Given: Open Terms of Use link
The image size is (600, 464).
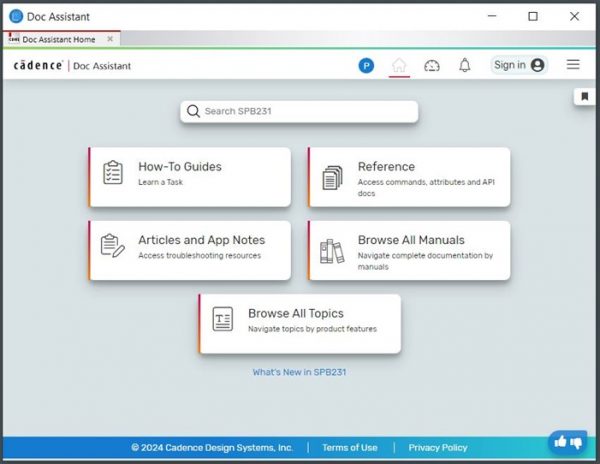Looking at the screenshot, I should tap(350, 448).
